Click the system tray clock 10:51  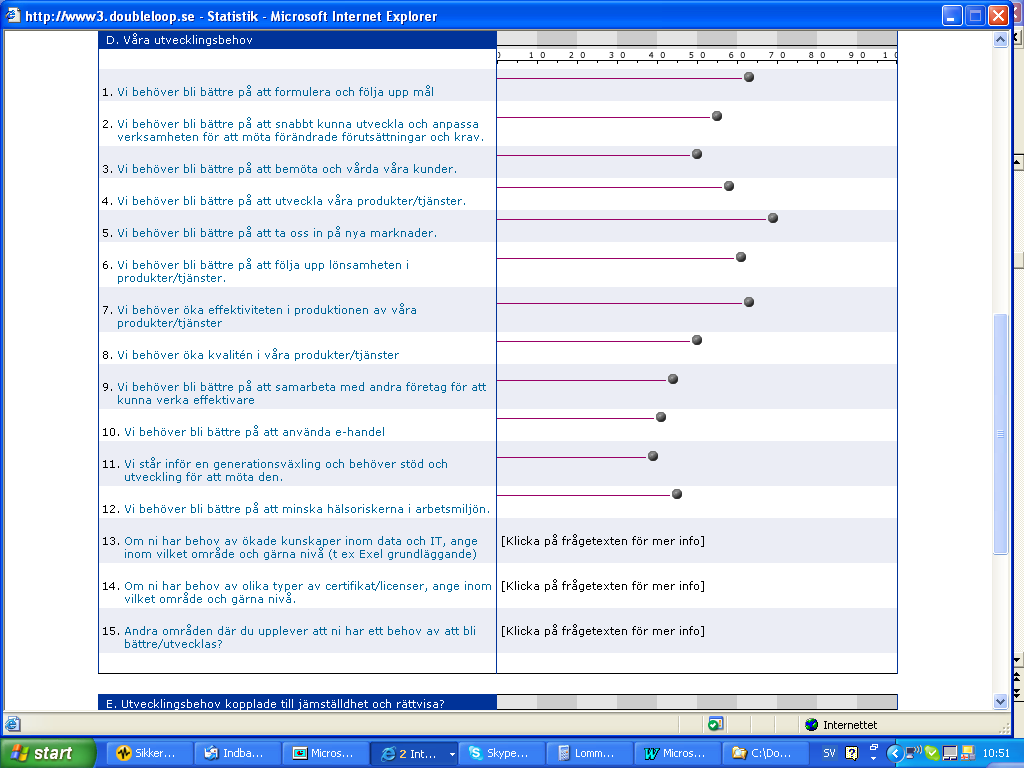[x=996, y=754]
